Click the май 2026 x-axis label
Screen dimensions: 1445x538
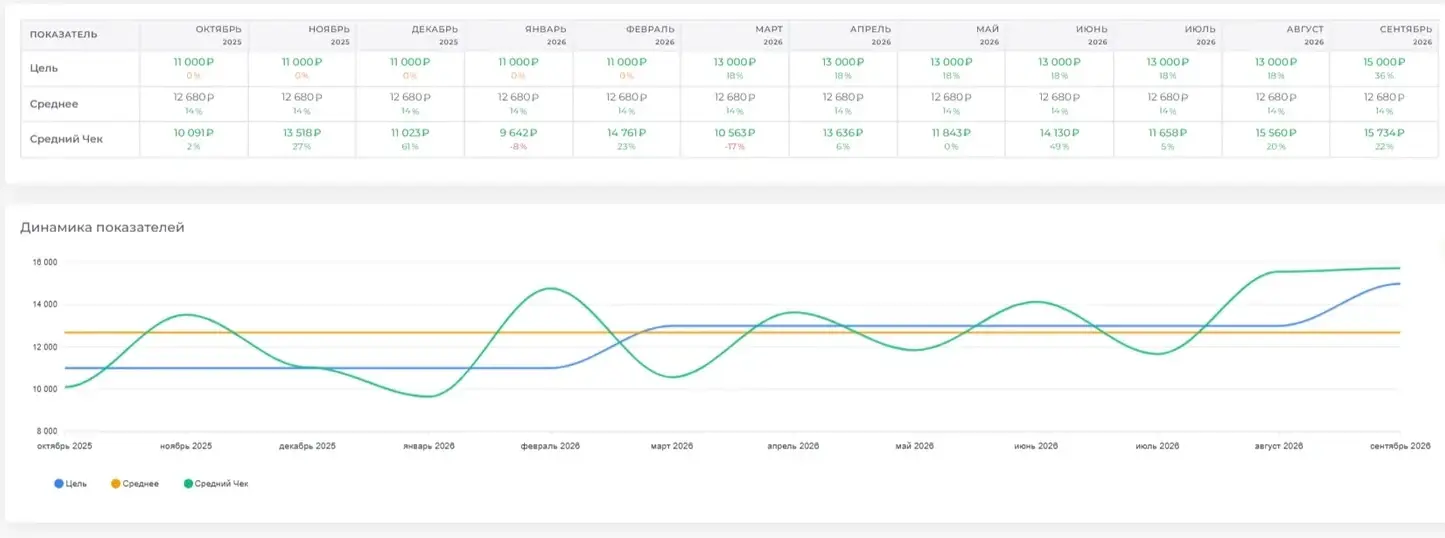[x=915, y=446]
